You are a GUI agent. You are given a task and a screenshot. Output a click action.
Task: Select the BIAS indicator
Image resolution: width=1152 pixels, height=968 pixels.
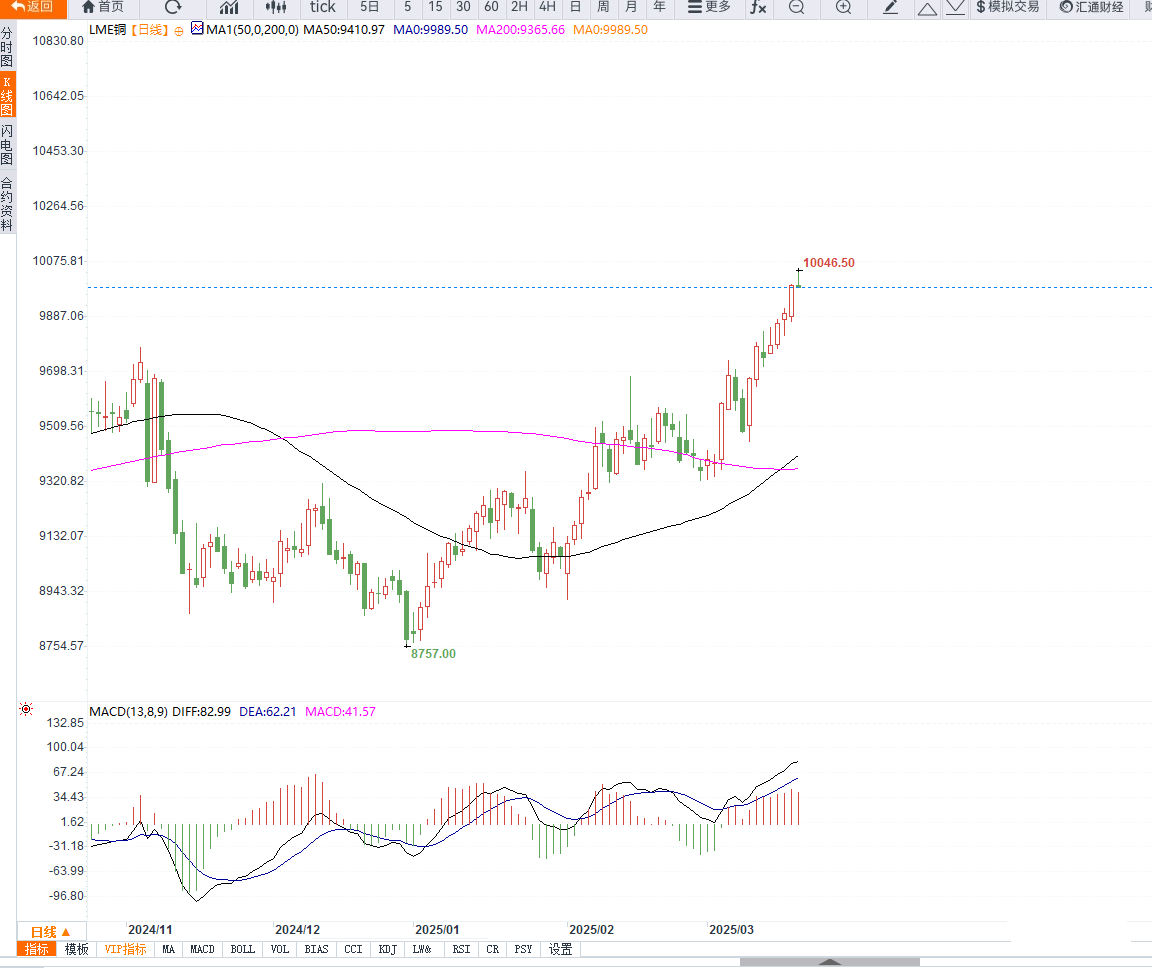317,950
